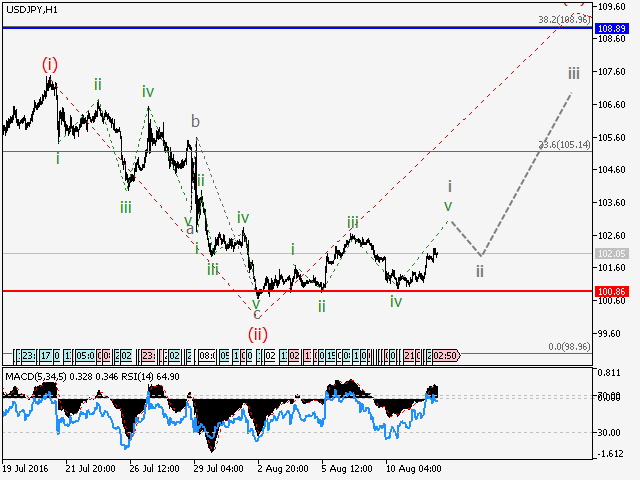Select the red (i) wave label
Viewport: 640px width, 480px height.
point(50,64)
